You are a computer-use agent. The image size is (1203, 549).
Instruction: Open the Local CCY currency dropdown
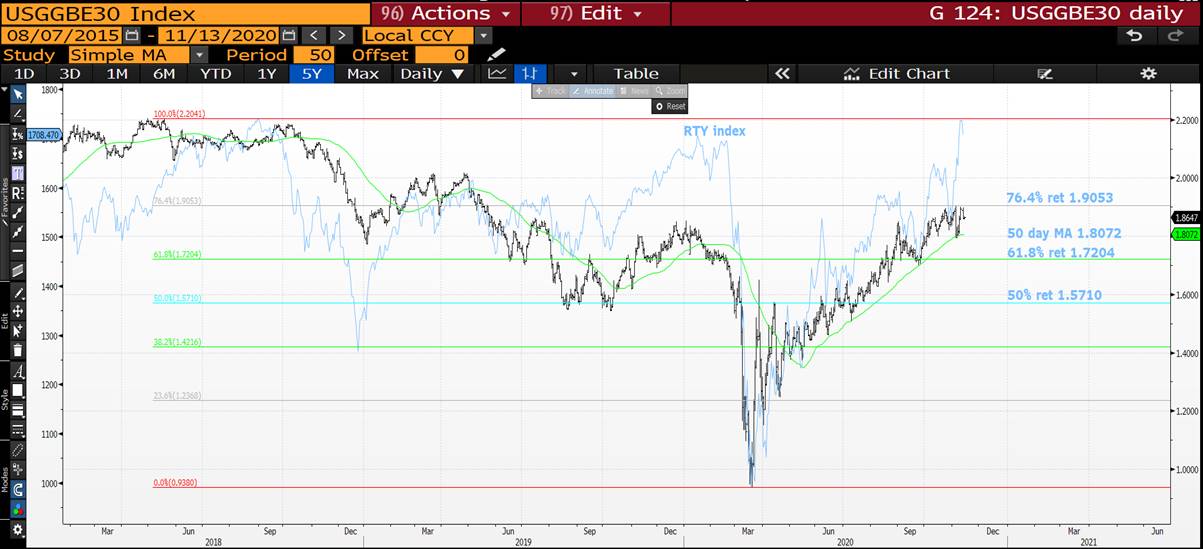pos(484,35)
